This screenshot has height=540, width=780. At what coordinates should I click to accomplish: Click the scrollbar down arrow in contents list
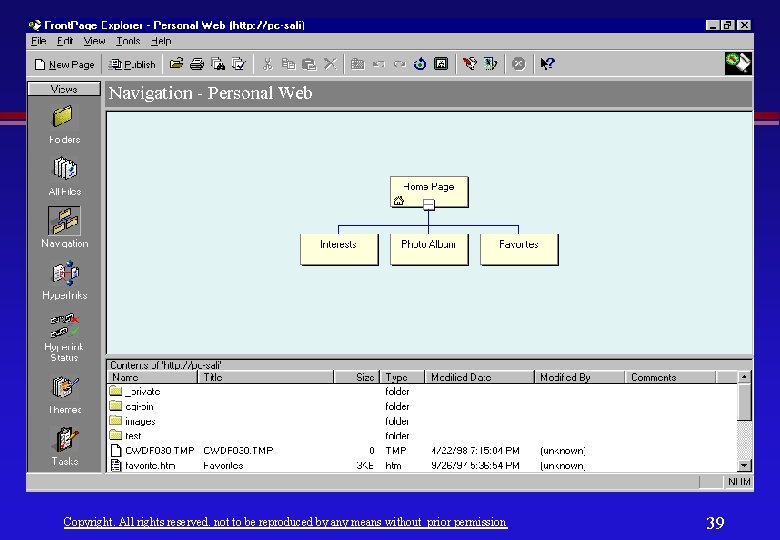744,465
